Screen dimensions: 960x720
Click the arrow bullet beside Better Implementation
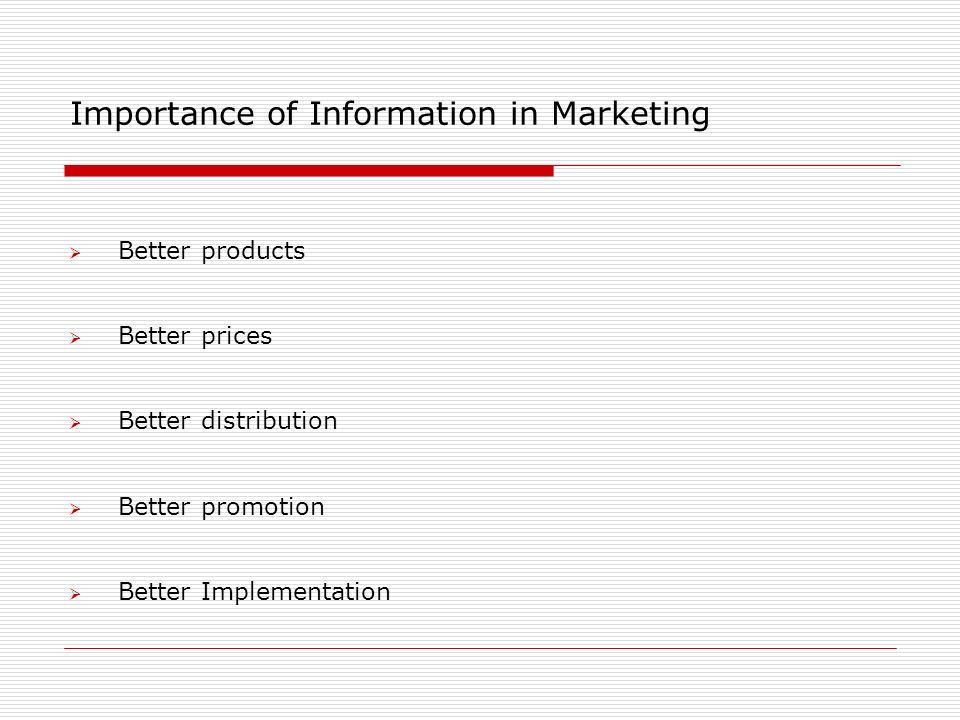coord(75,594)
